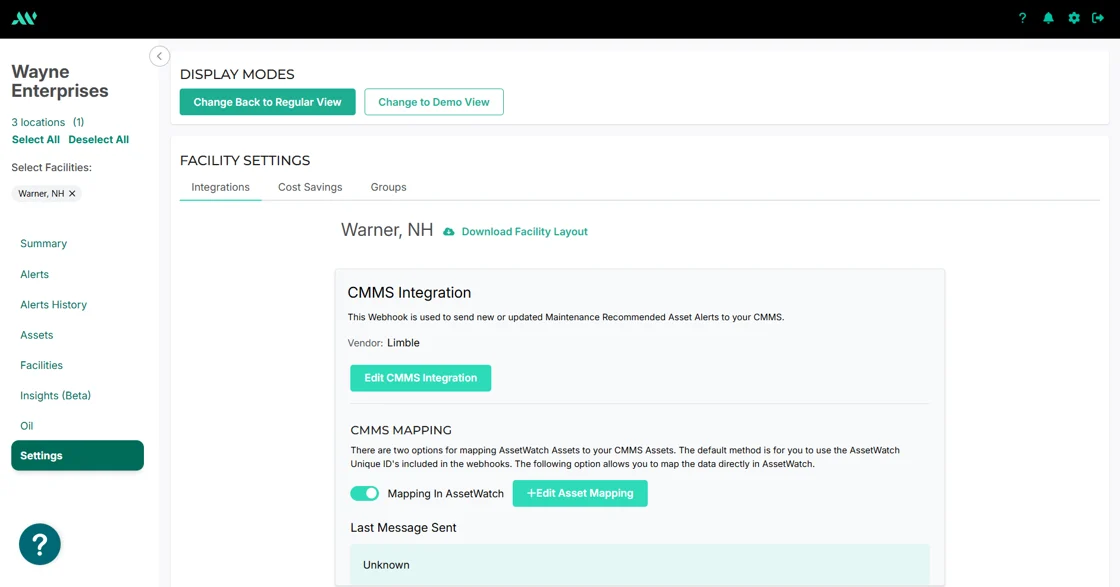Switch to the Groups tab

click(388, 187)
